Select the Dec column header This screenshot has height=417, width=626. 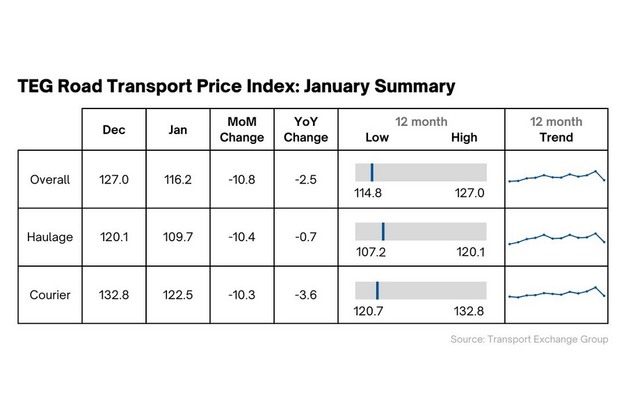[114, 129]
